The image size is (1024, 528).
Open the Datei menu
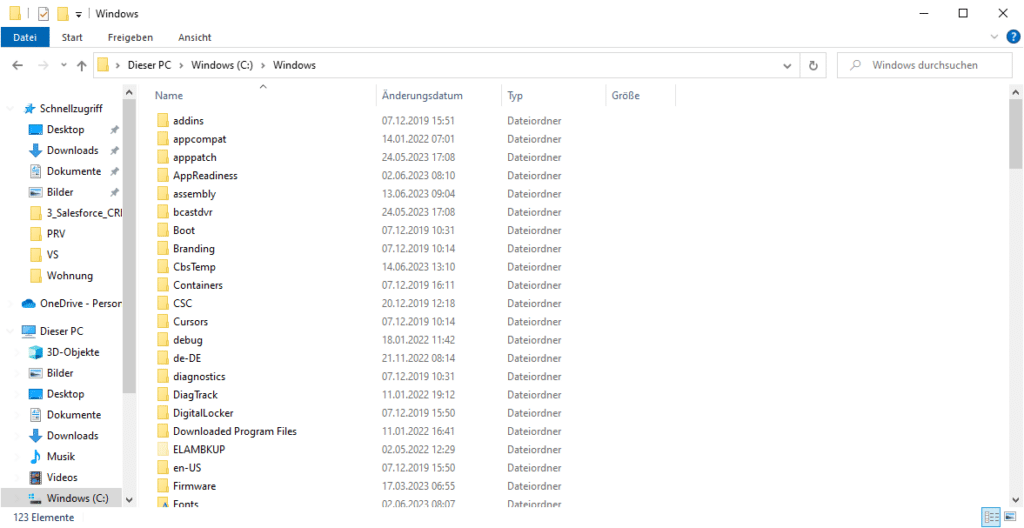tap(25, 37)
